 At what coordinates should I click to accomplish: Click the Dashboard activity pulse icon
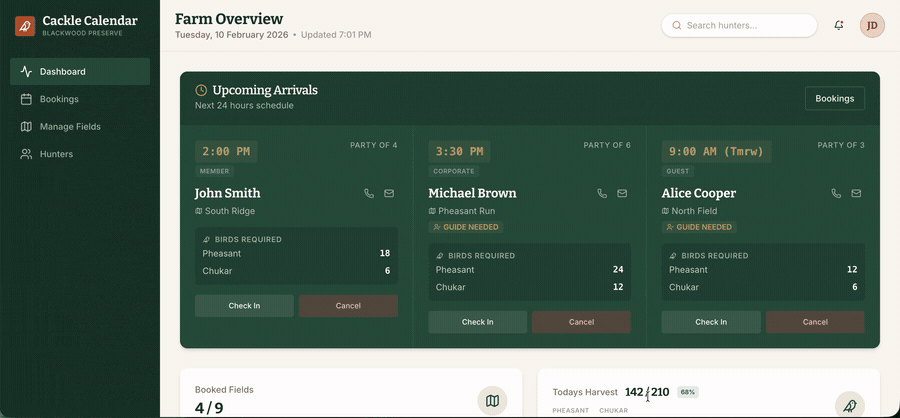click(26, 72)
